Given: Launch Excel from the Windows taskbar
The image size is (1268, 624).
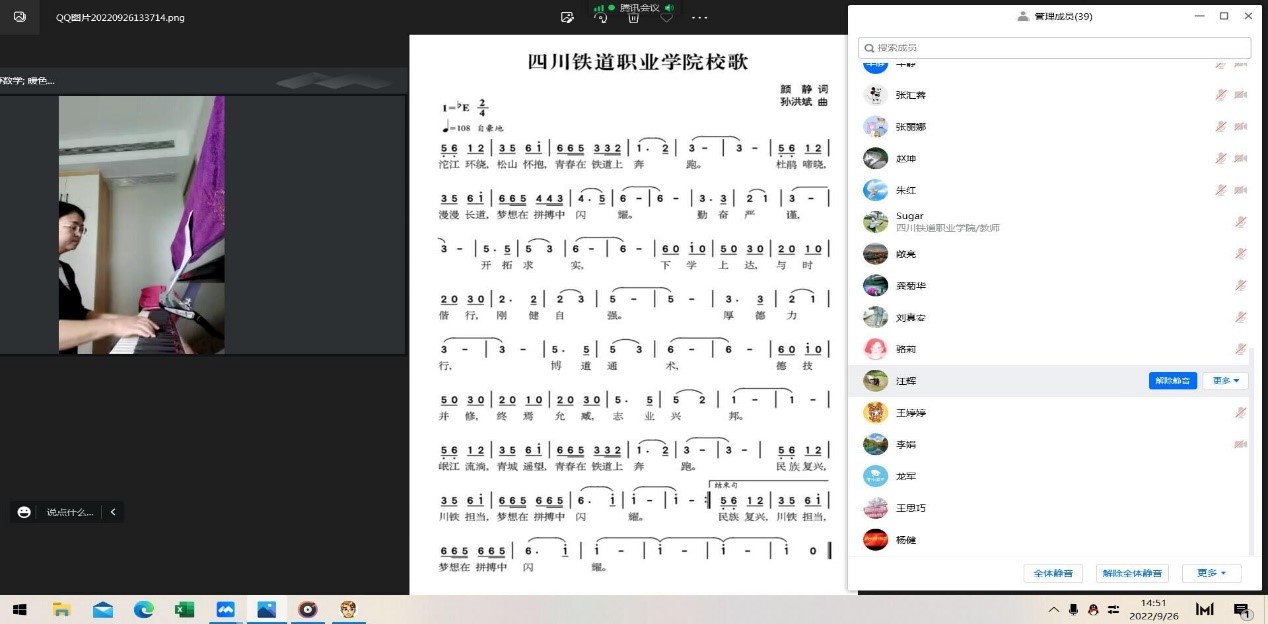Looking at the screenshot, I should click(x=184, y=609).
